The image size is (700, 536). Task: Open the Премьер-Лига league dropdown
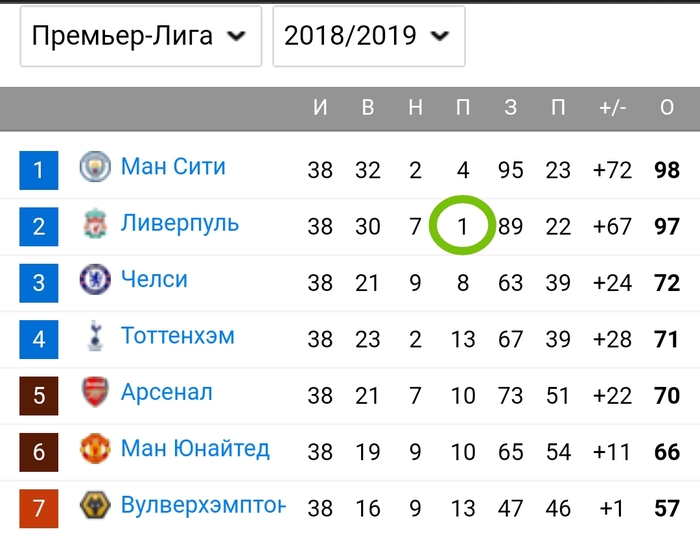[x=141, y=36]
